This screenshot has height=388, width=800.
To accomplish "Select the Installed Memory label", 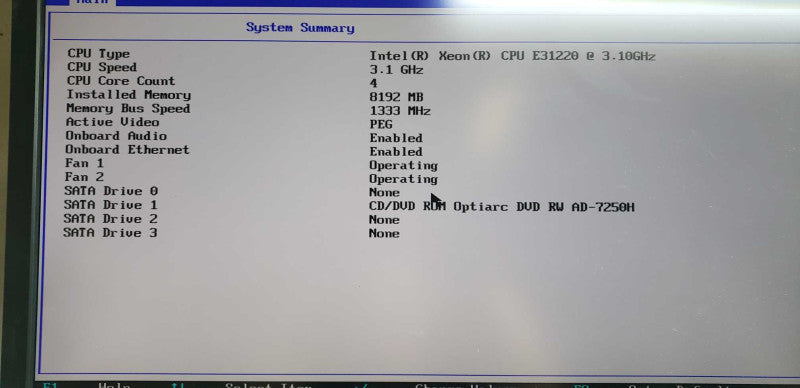I will click(x=129, y=94).
